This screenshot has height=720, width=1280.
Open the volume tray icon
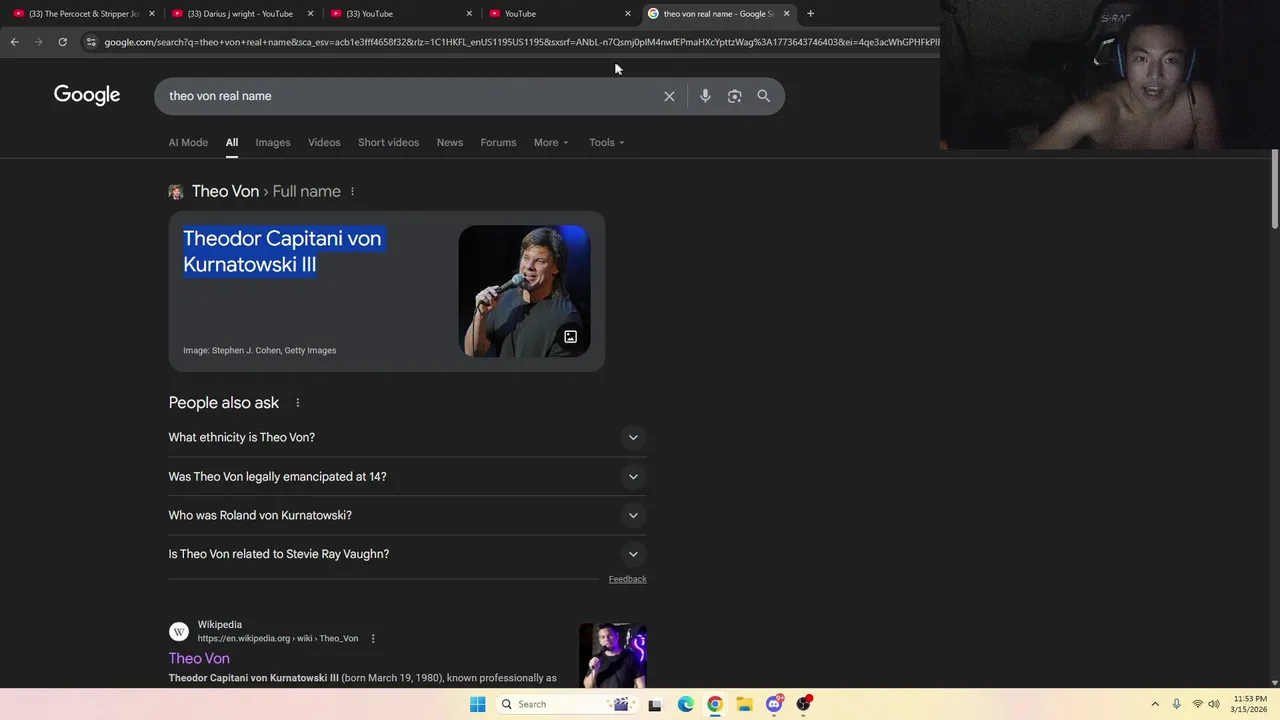1213,704
